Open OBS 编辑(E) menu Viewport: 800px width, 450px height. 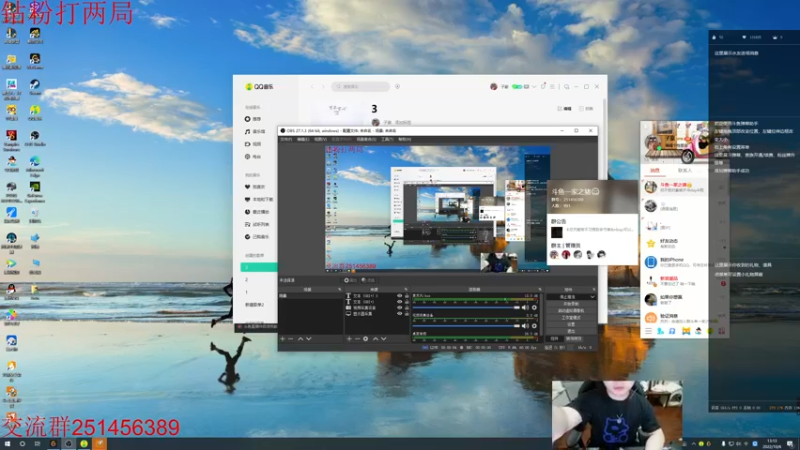[x=304, y=139]
